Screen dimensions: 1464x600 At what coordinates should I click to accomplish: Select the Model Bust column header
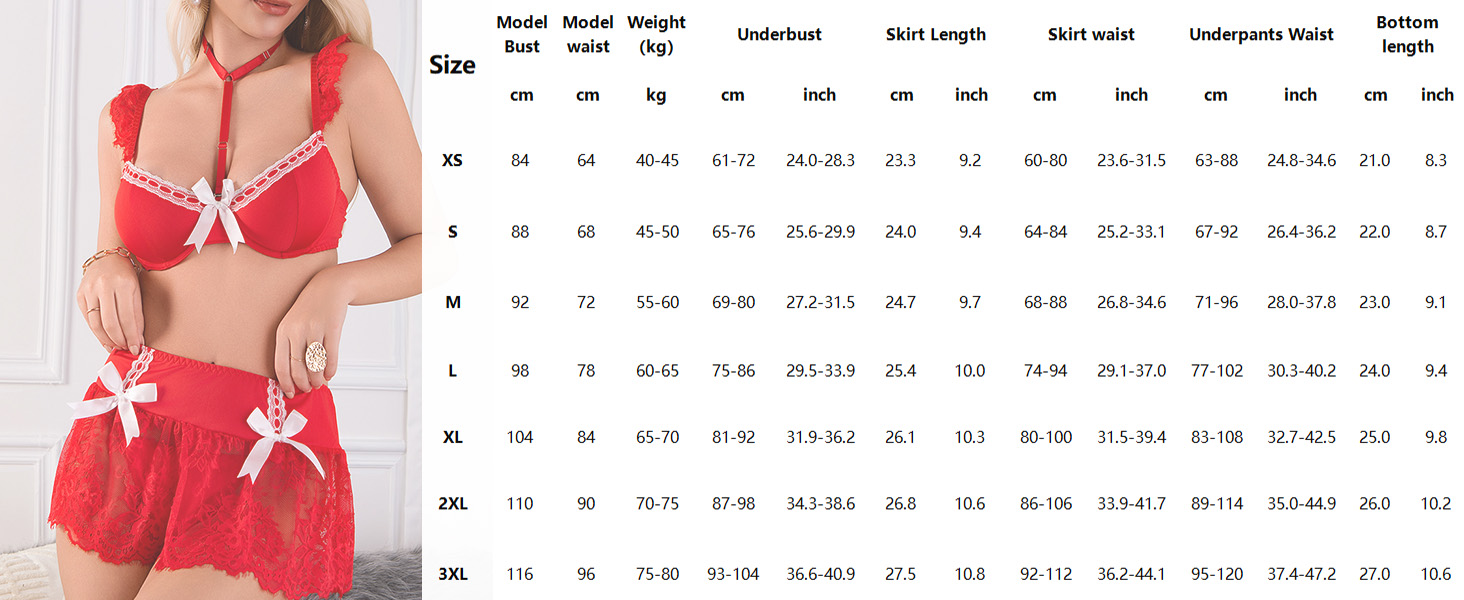tap(521, 35)
